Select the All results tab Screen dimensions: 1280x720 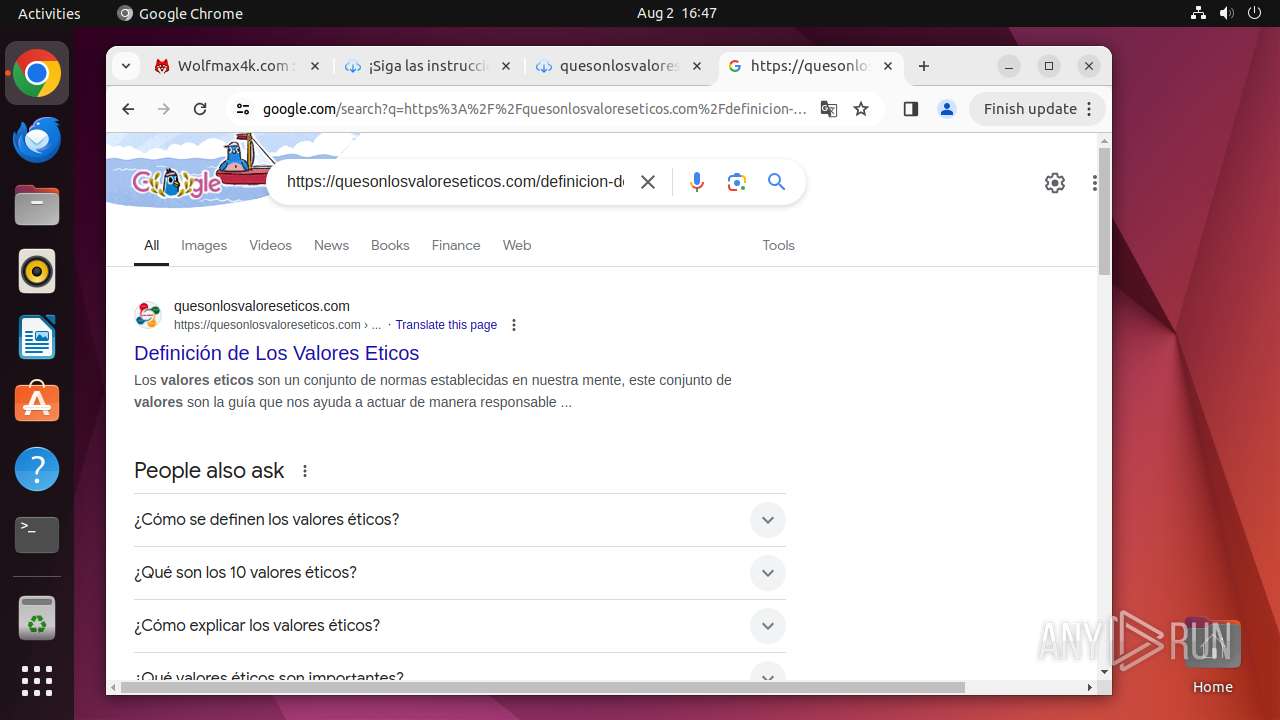point(151,245)
